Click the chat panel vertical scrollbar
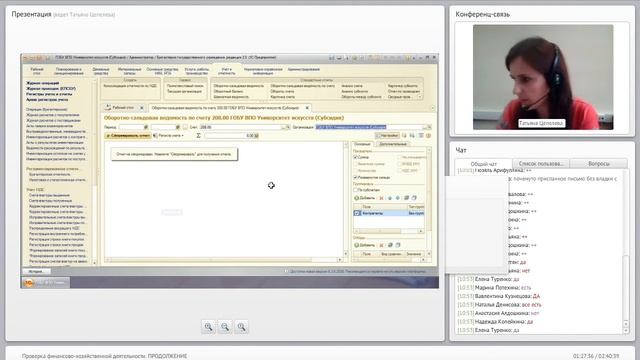This screenshot has height=360, width=640. [x=626, y=250]
